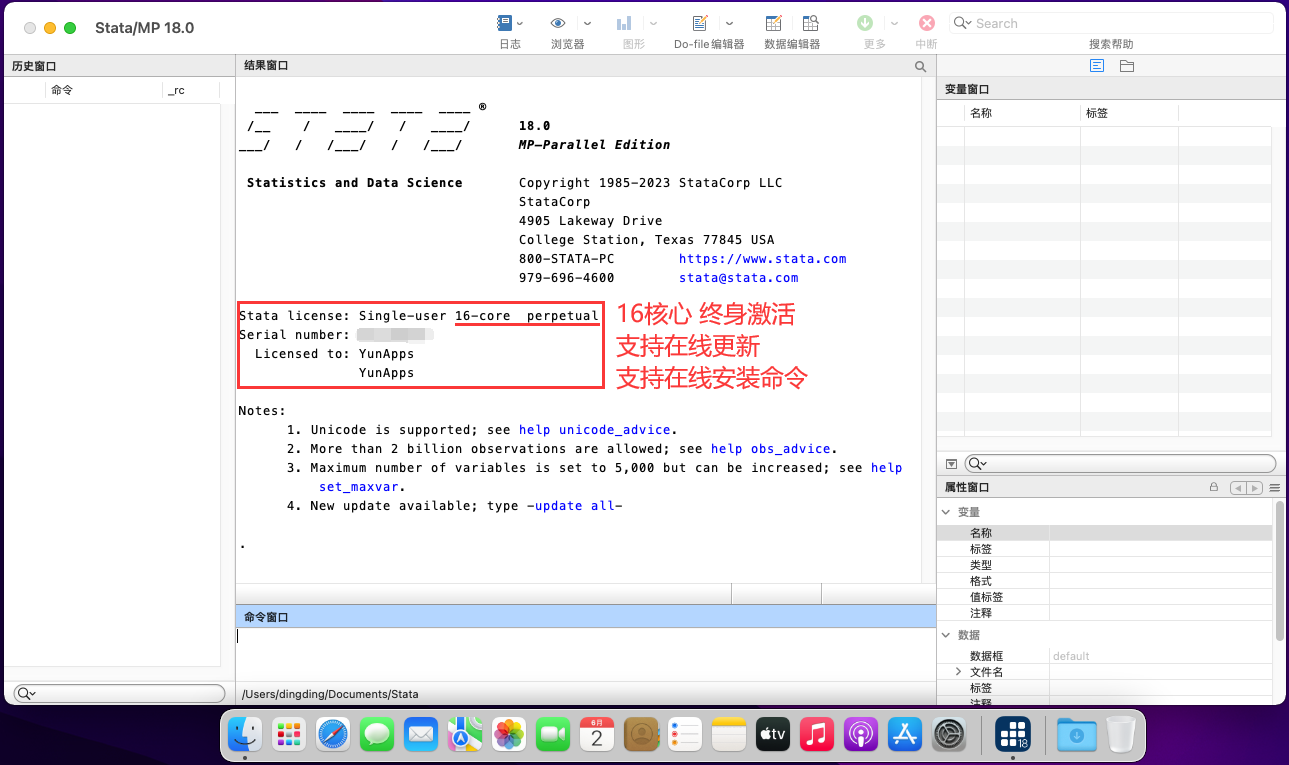This screenshot has width=1289, height=765.
Task: Toggle the lock in 属性窗口 header
Action: click(x=1214, y=487)
